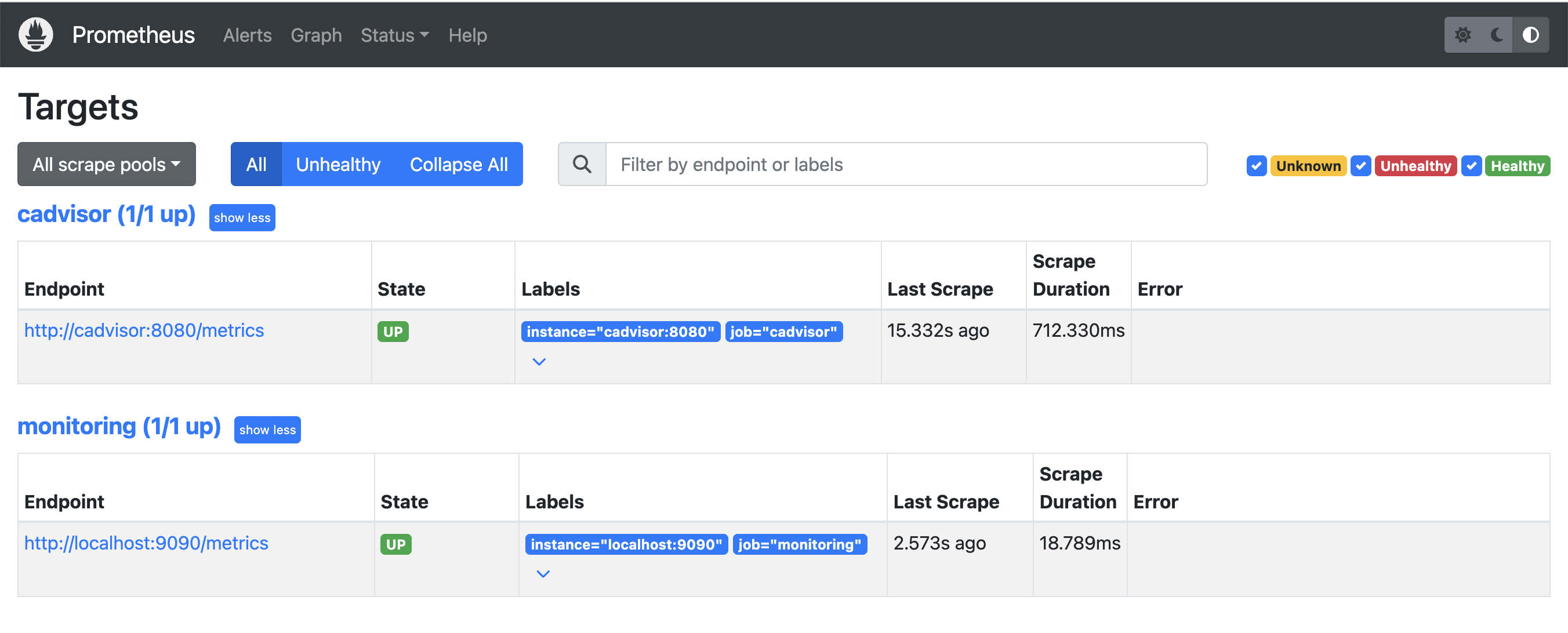Open the Help menu item
The height and width of the screenshot is (633, 1568).
(467, 35)
